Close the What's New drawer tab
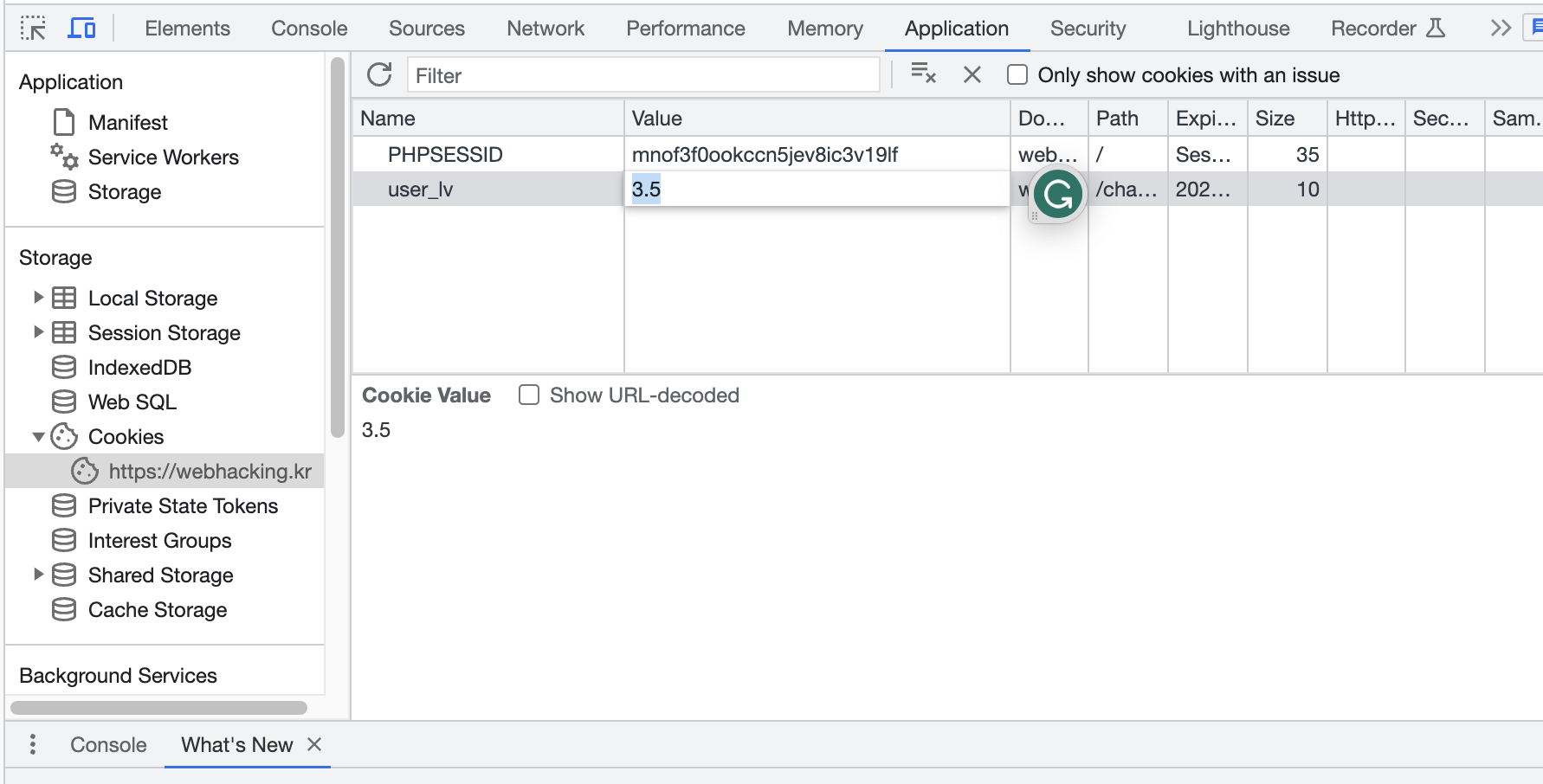The height and width of the screenshot is (784, 1543). [x=314, y=744]
